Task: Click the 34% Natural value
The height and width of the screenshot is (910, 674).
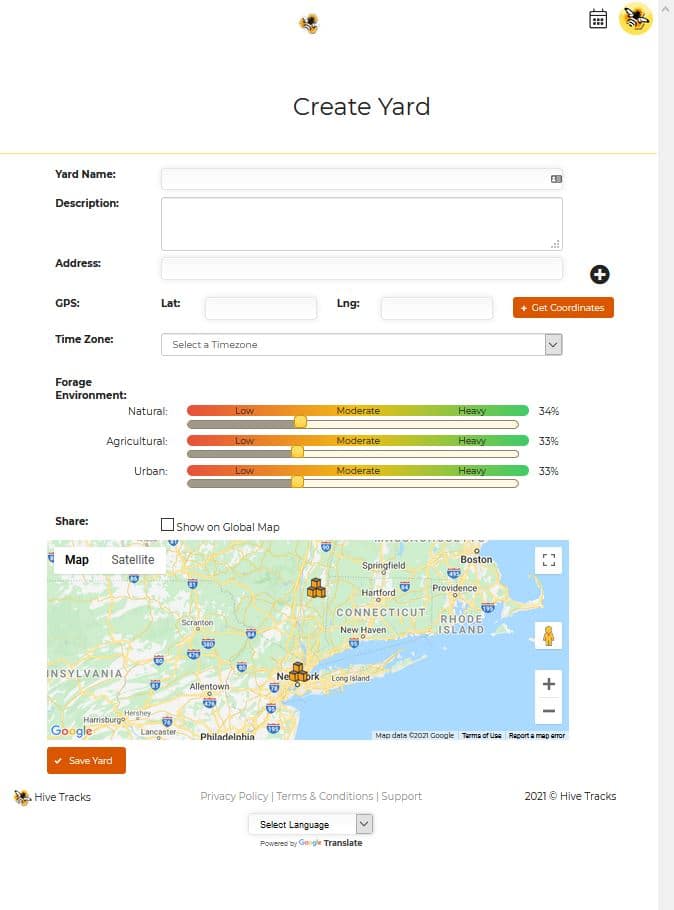Action: pos(549,411)
